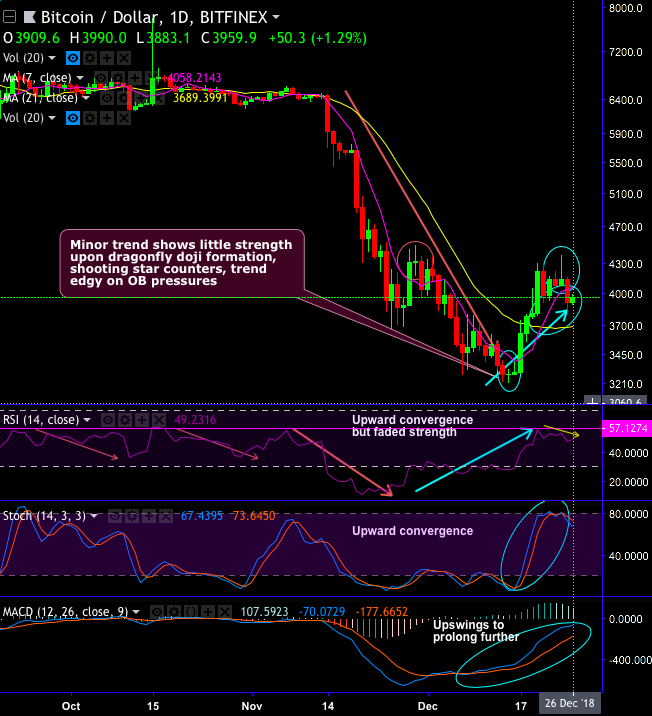
Task: Expand the MA (21, close) dropdown arrow
Action: [x=86, y=98]
